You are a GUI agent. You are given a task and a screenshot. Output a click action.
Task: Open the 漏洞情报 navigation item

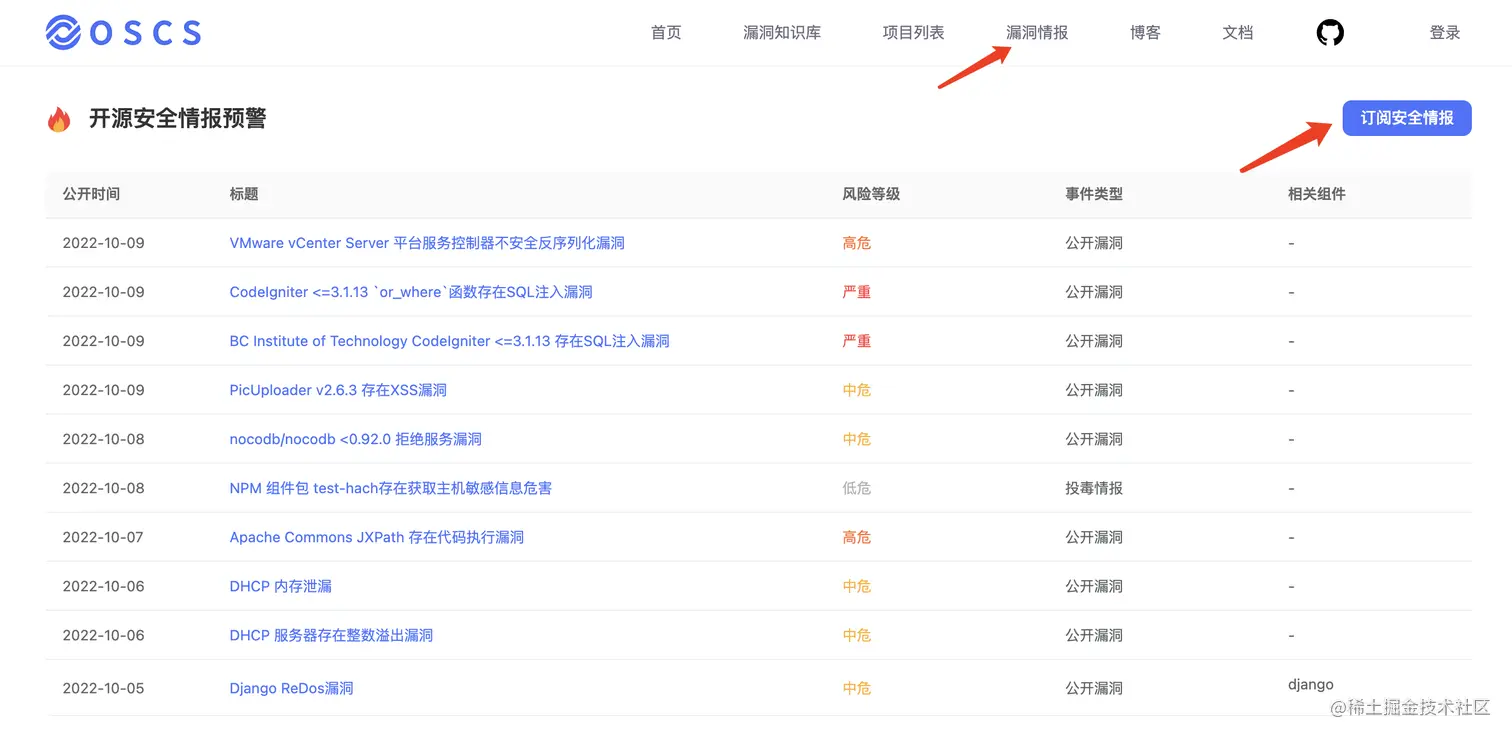(x=1036, y=32)
